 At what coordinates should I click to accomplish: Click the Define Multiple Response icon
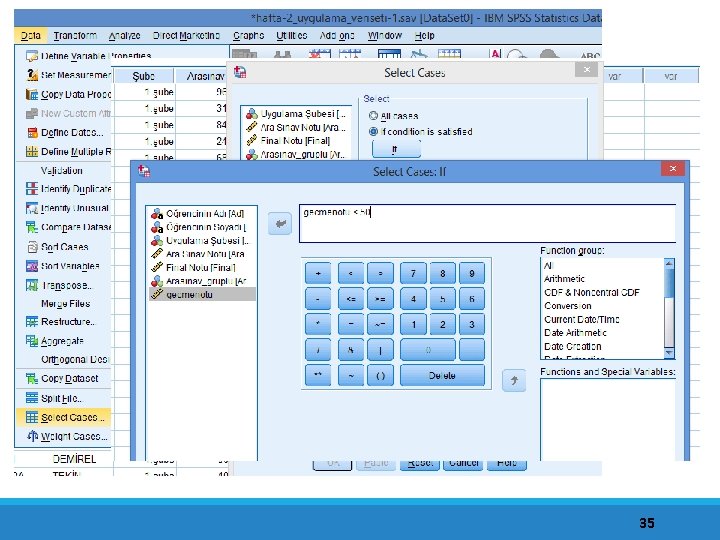coord(32,152)
